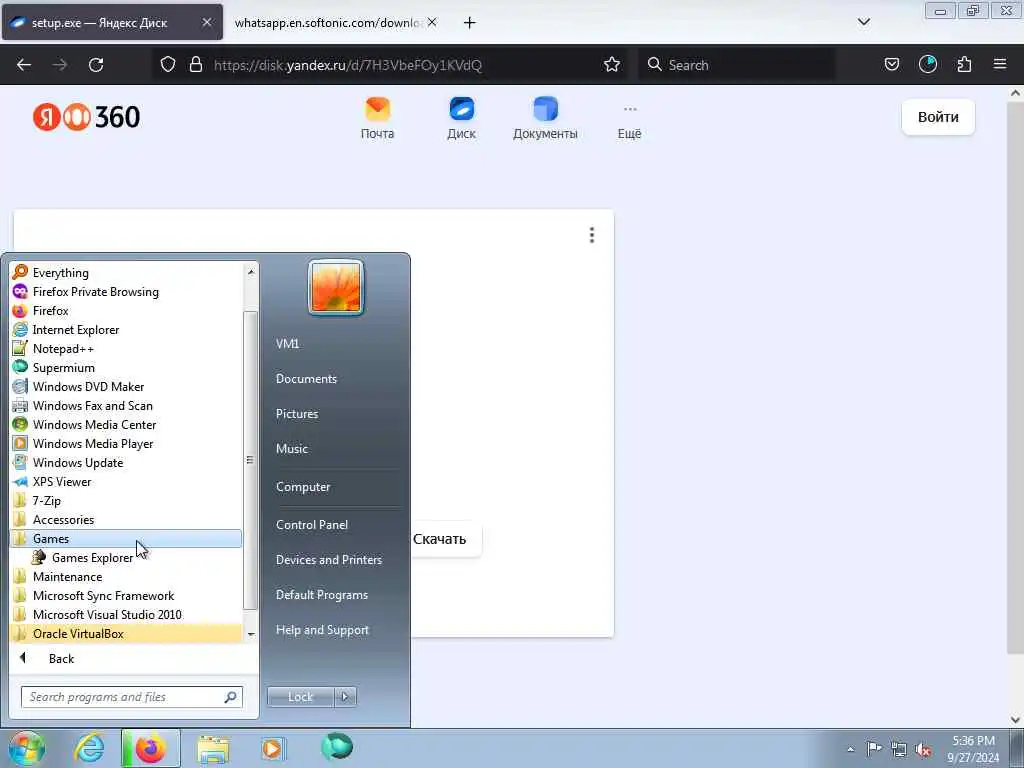Open the Firefox hamburger application menu

1000,64
